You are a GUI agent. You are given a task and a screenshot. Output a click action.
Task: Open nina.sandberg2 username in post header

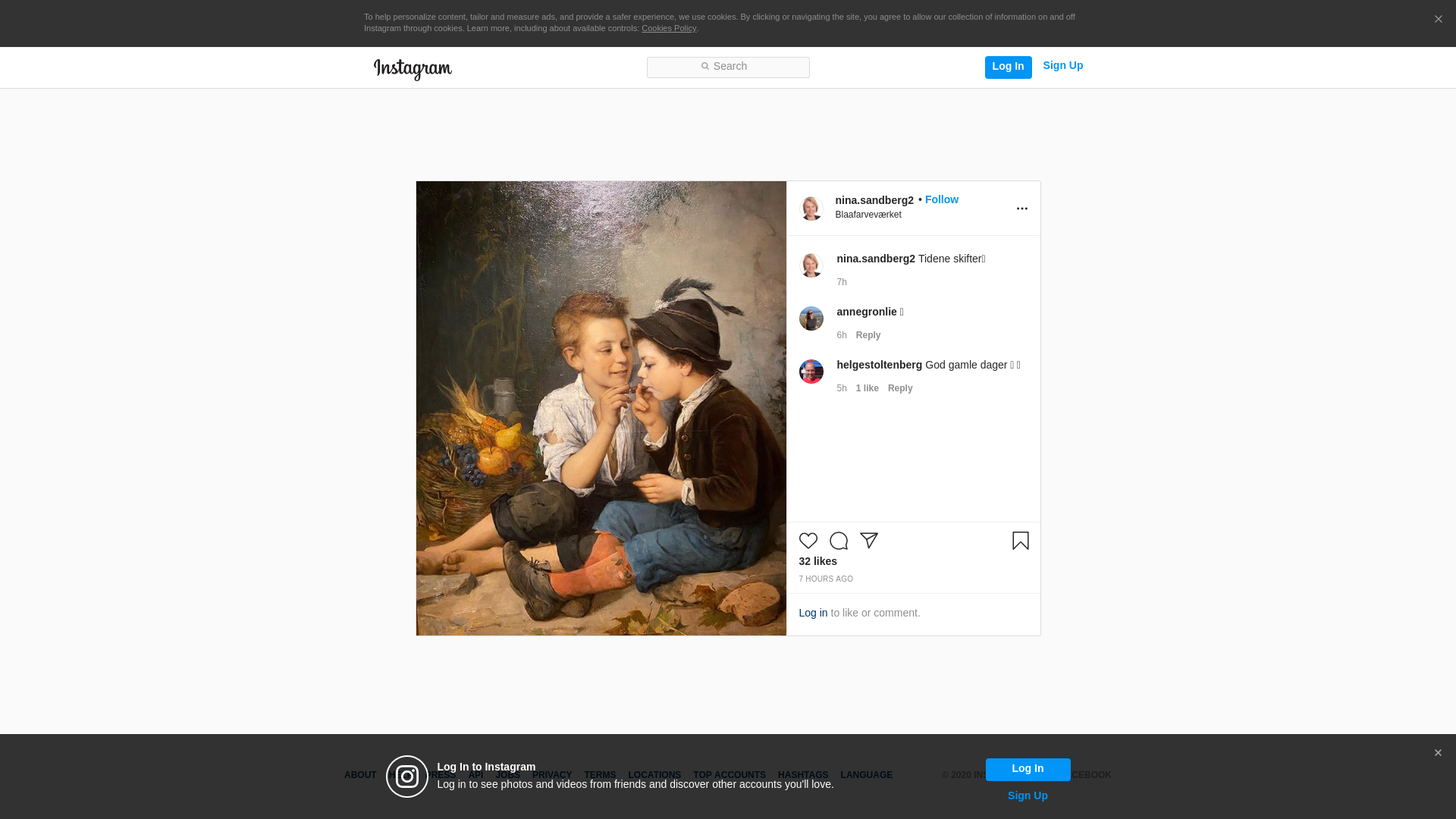(x=874, y=200)
